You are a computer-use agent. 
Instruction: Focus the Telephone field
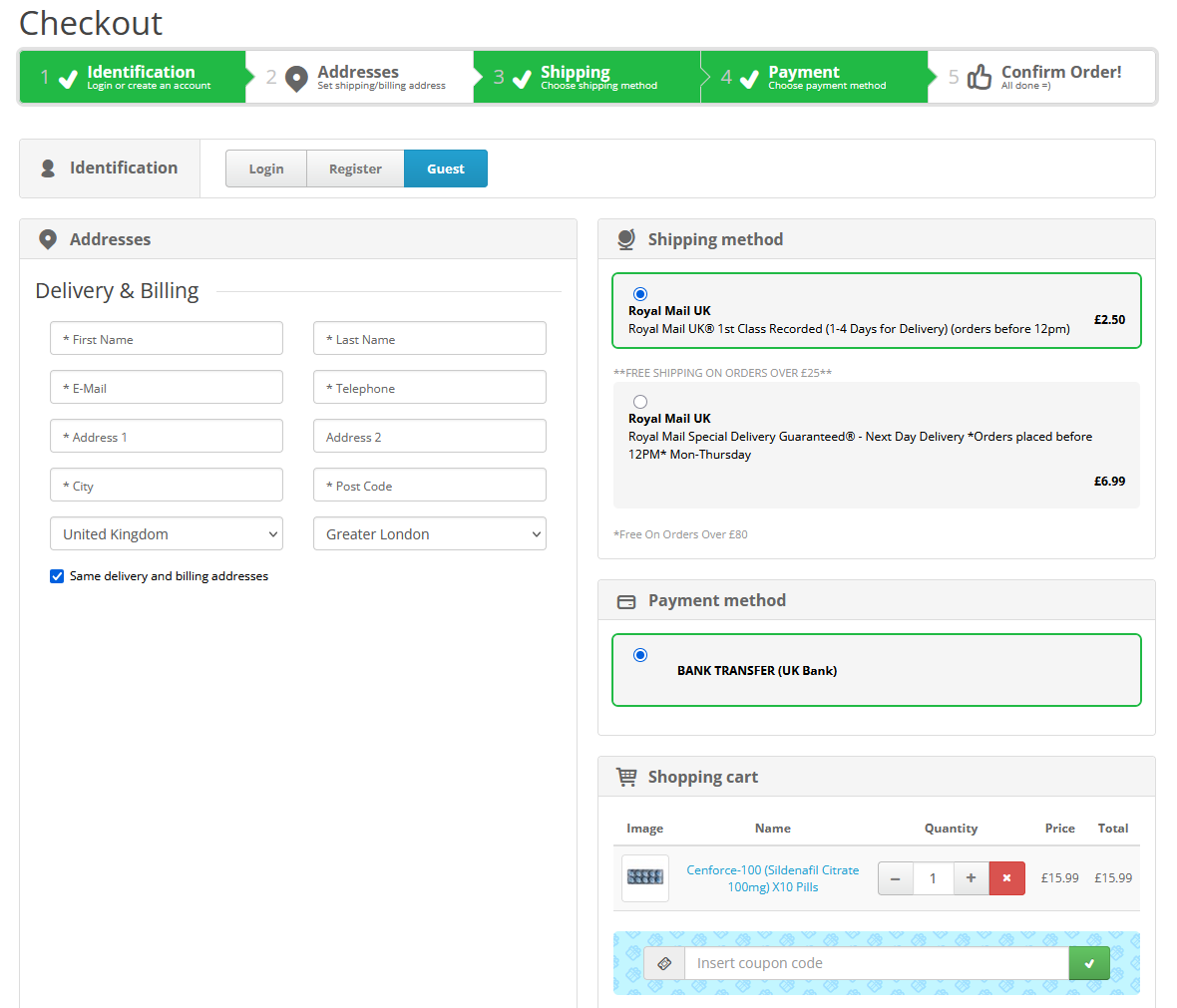click(429, 387)
